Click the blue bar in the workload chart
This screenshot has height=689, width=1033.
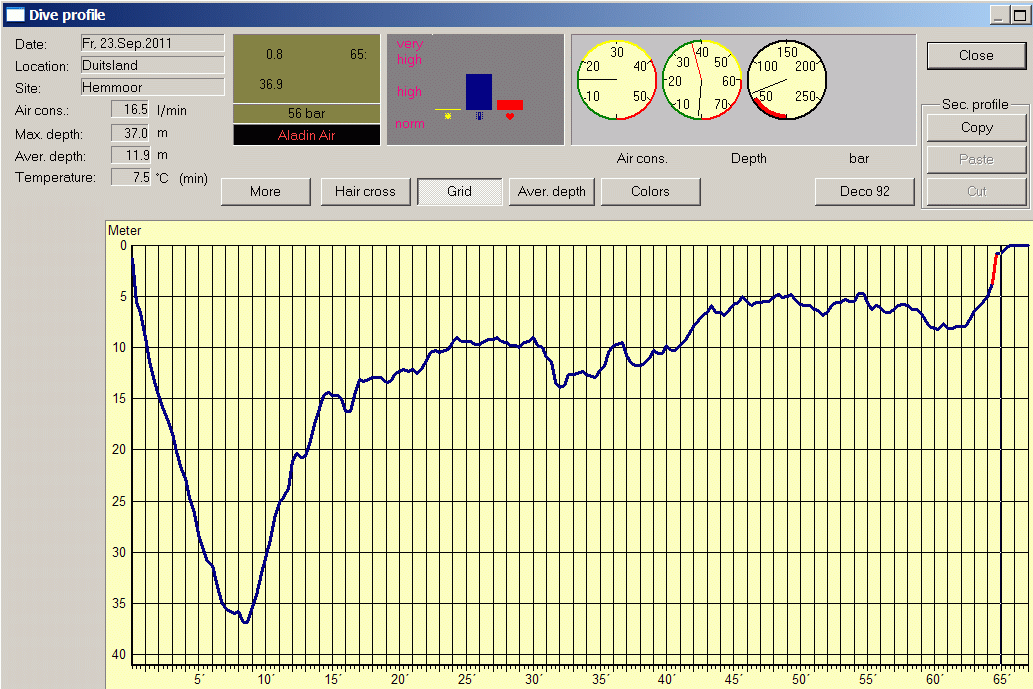tap(479, 92)
